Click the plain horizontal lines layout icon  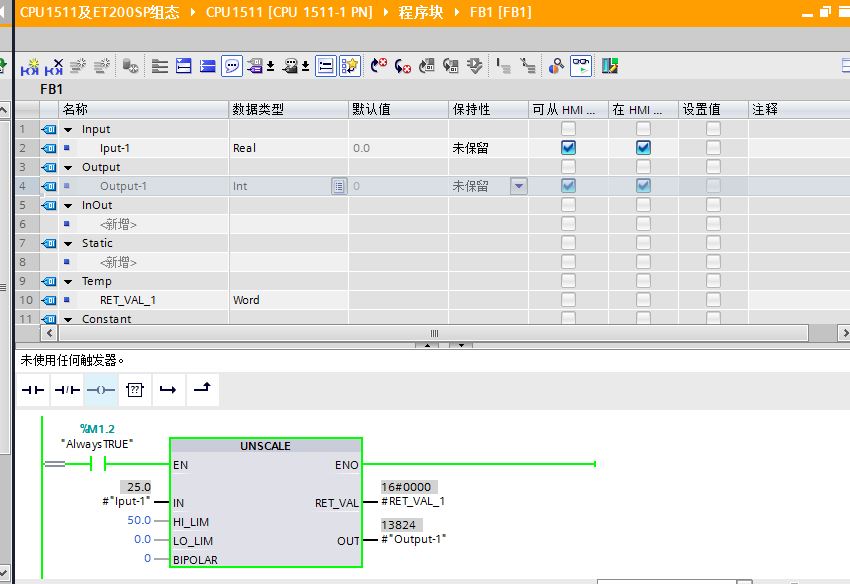(x=159, y=66)
